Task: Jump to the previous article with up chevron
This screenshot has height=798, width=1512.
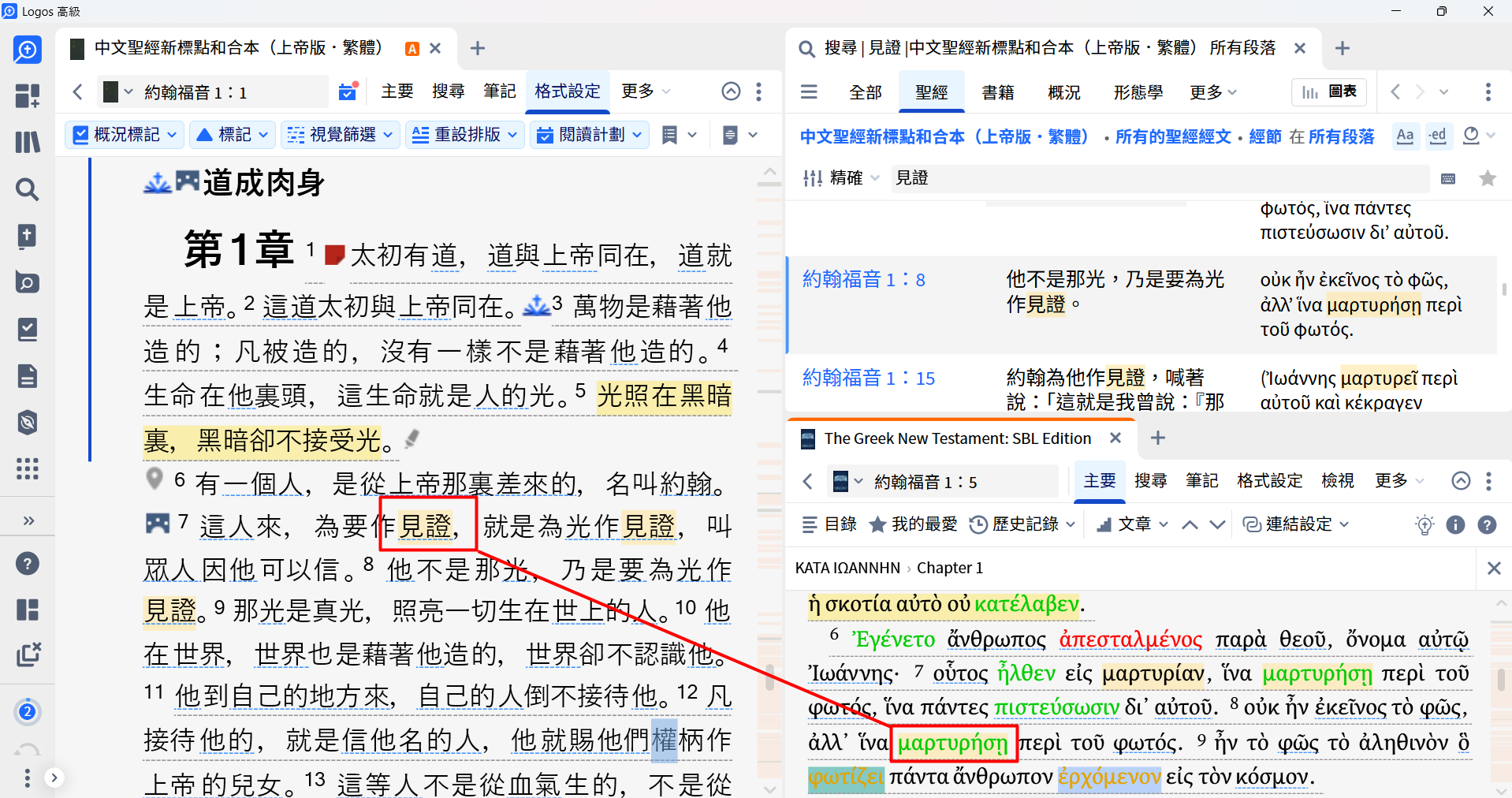Action: [1190, 524]
